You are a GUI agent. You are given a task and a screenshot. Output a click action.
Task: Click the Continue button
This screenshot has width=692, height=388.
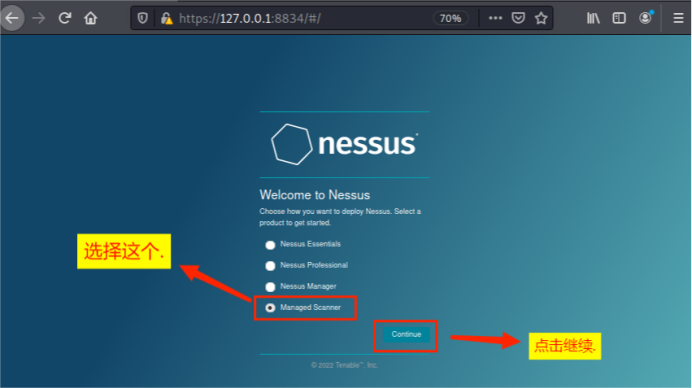(406, 335)
